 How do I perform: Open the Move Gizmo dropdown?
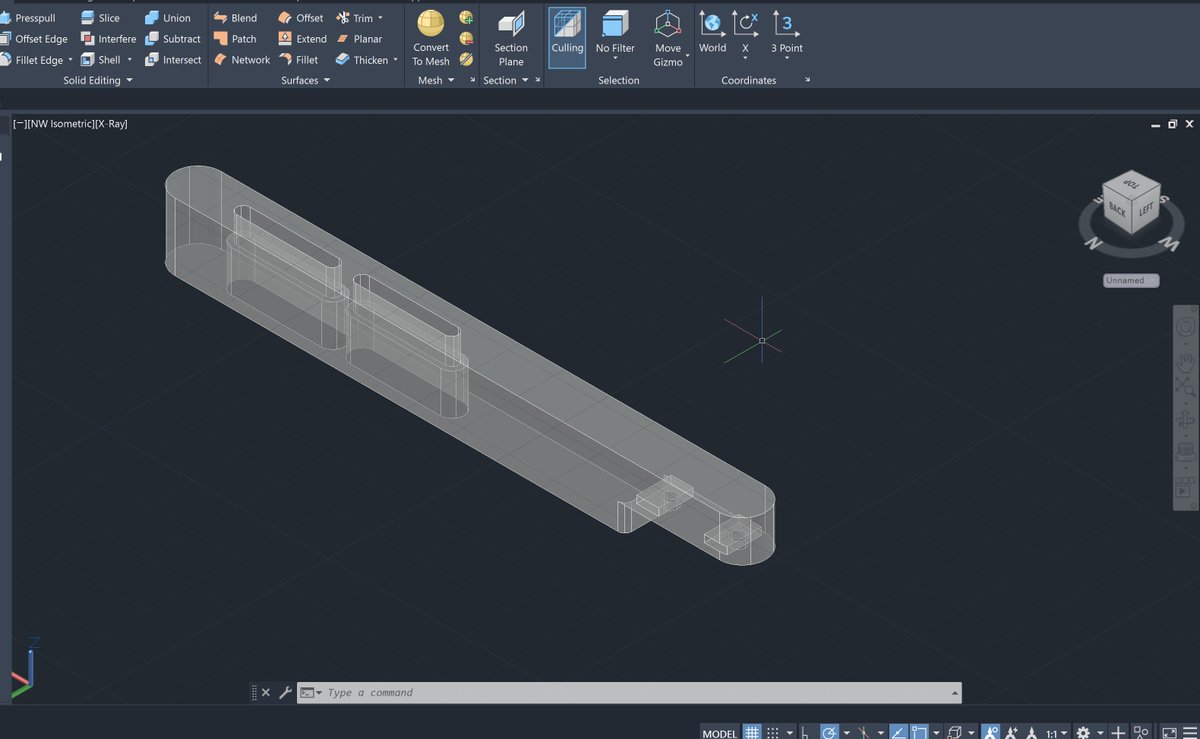[x=688, y=55]
